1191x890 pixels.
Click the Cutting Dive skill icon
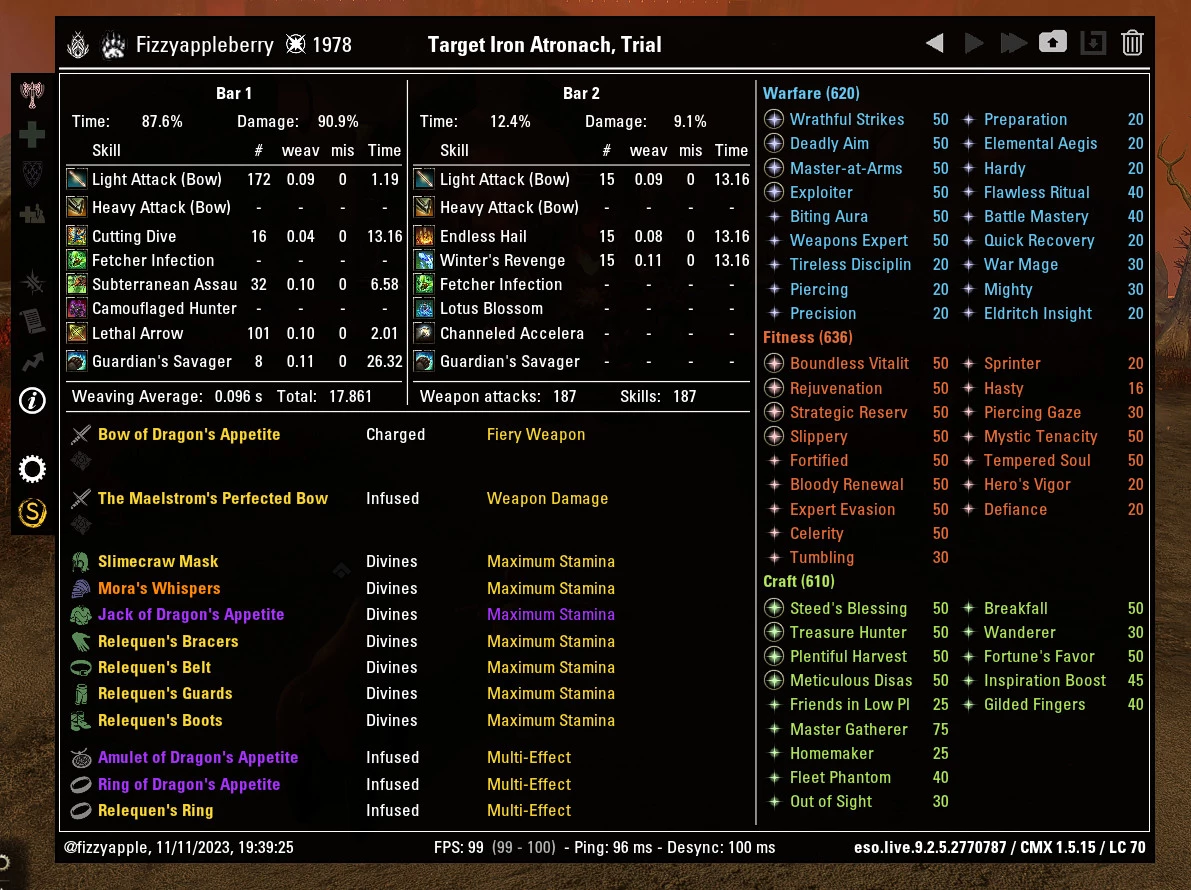coord(77,236)
